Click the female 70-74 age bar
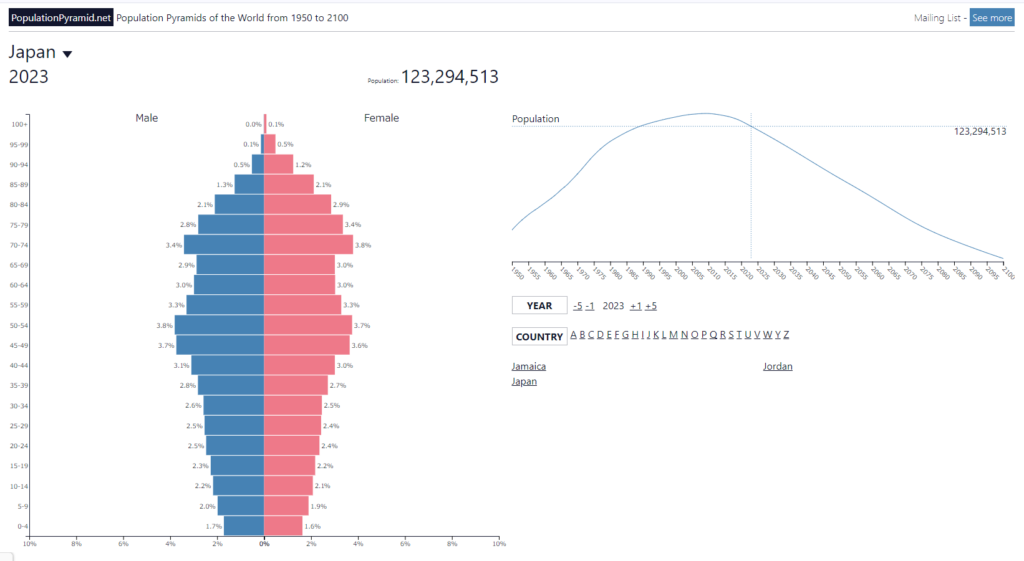Image resolution: width=1024 pixels, height=561 pixels. [x=308, y=244]
